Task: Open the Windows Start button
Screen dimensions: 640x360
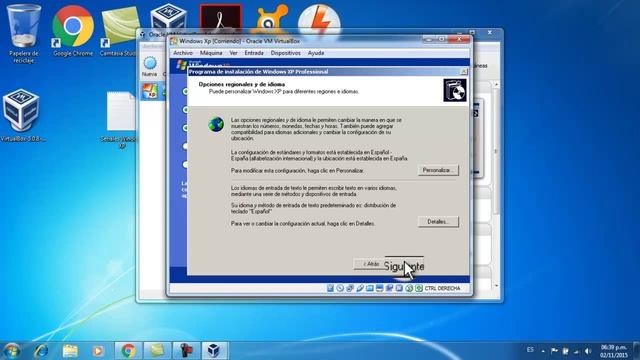Action: pos(11,351)
